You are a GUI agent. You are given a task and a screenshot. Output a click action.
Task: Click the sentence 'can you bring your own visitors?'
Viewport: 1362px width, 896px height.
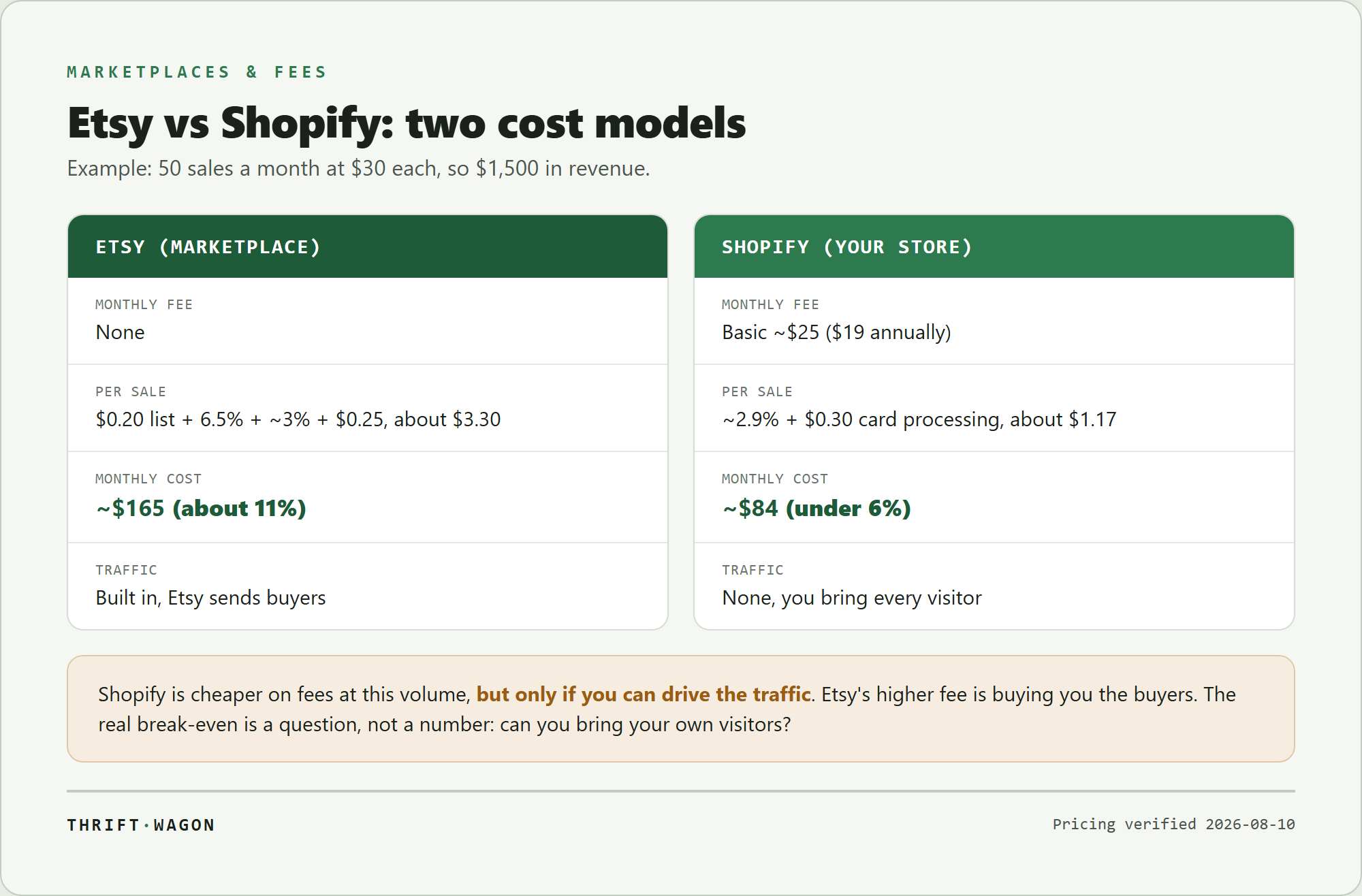click(646, 724)
